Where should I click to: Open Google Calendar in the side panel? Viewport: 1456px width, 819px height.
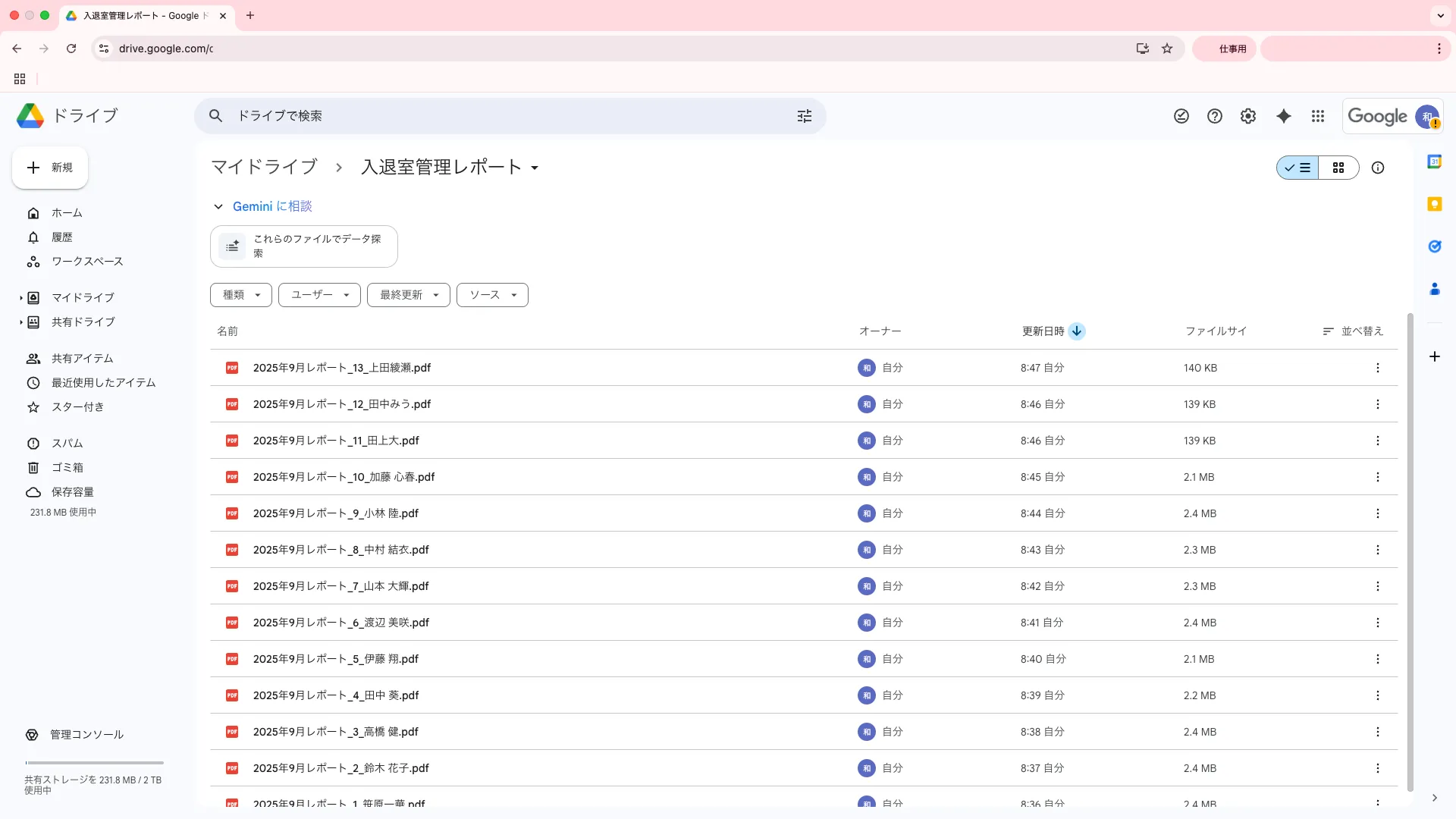[1434, 162]
